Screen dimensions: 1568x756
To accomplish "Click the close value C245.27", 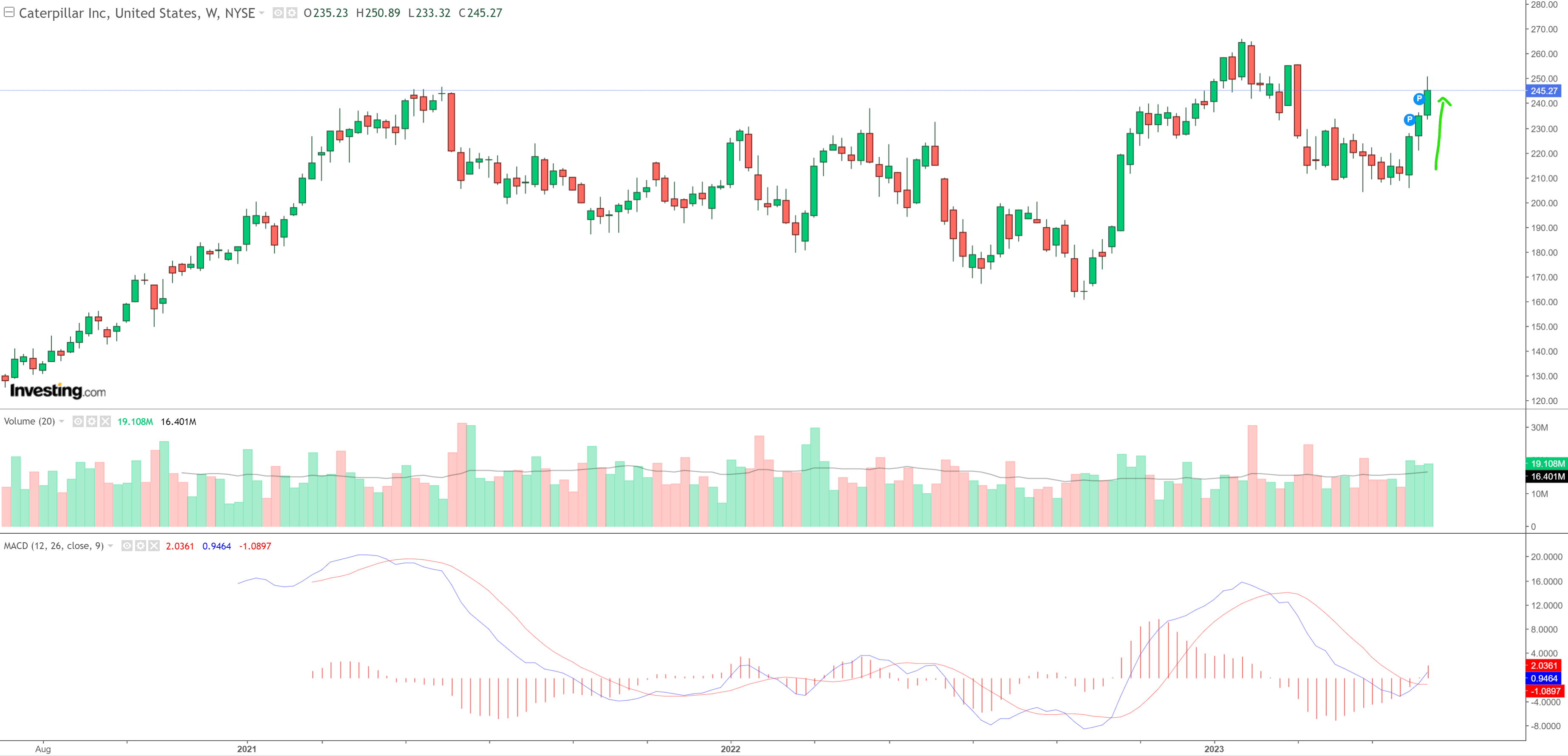I will 480,13.
